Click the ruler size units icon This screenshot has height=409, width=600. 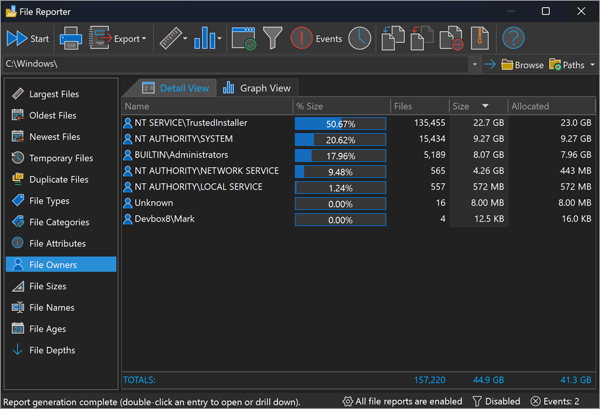(x=170, y=38)
